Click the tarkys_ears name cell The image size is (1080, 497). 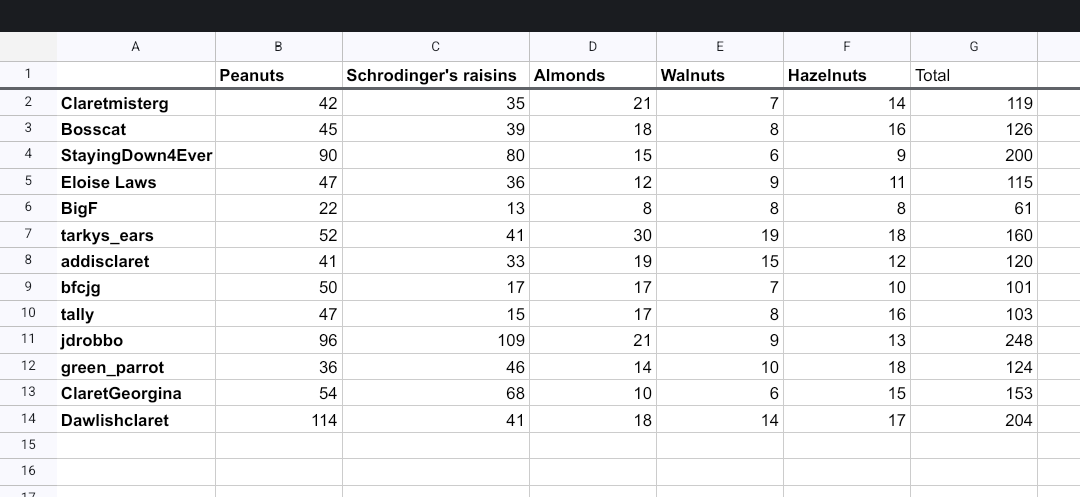(x=136, y=235)
